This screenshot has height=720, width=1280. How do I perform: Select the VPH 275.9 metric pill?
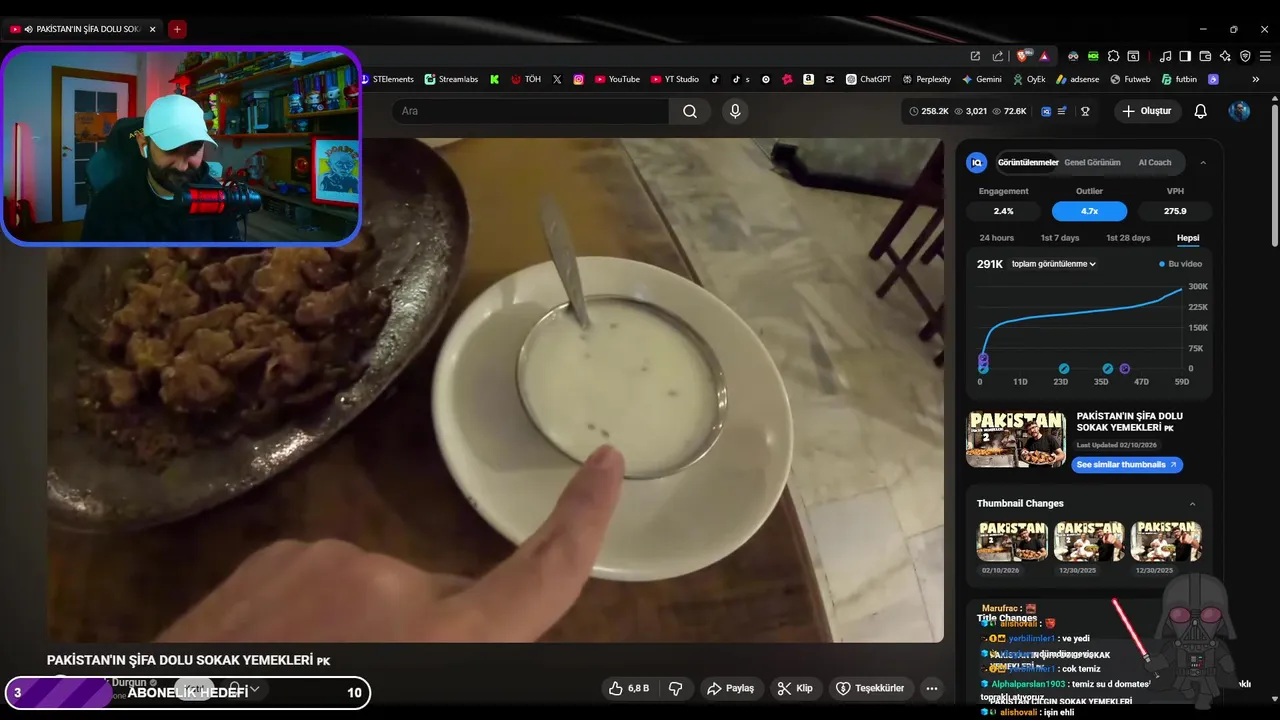click(x=1175, y=211)
